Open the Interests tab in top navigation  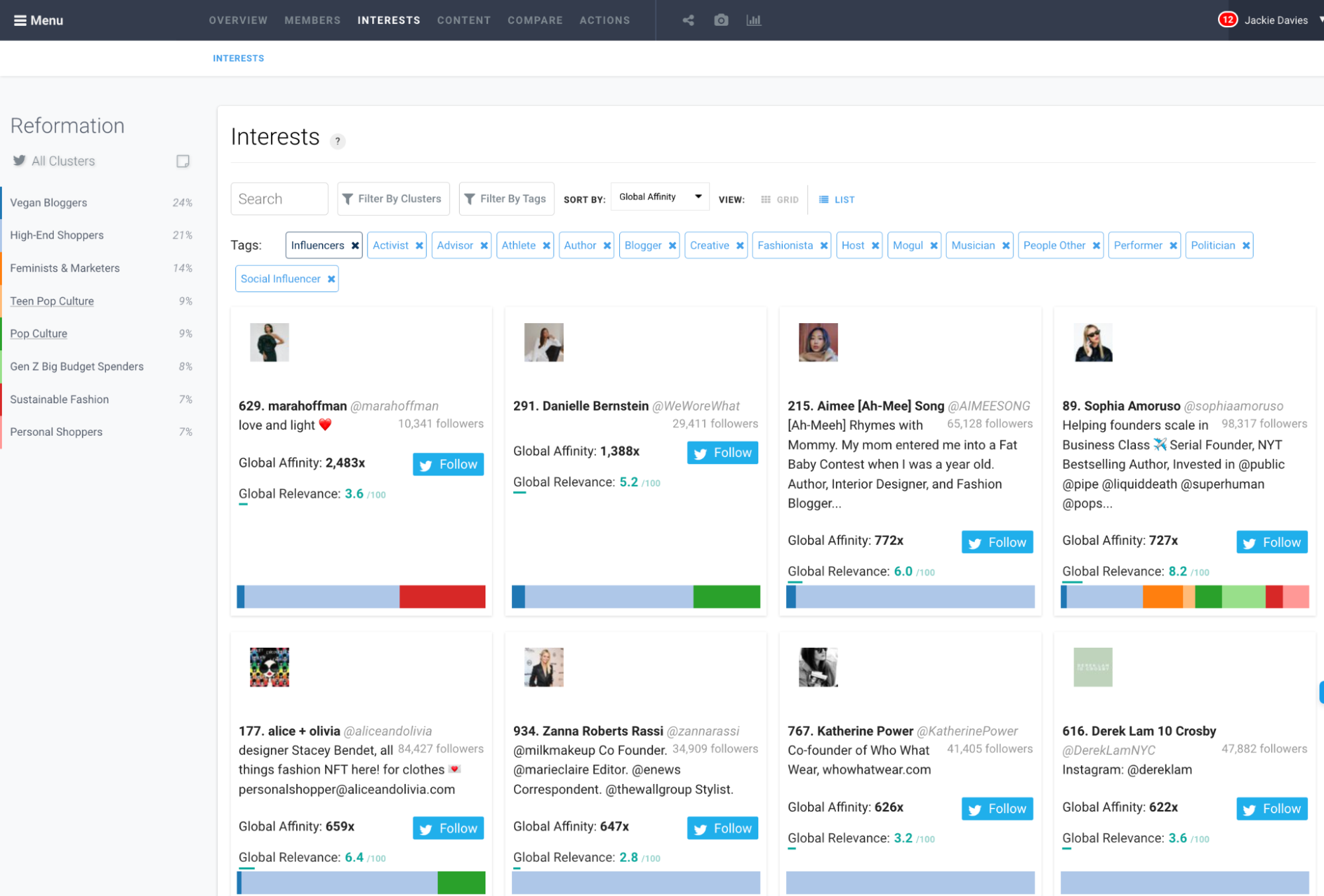point(389,21)
